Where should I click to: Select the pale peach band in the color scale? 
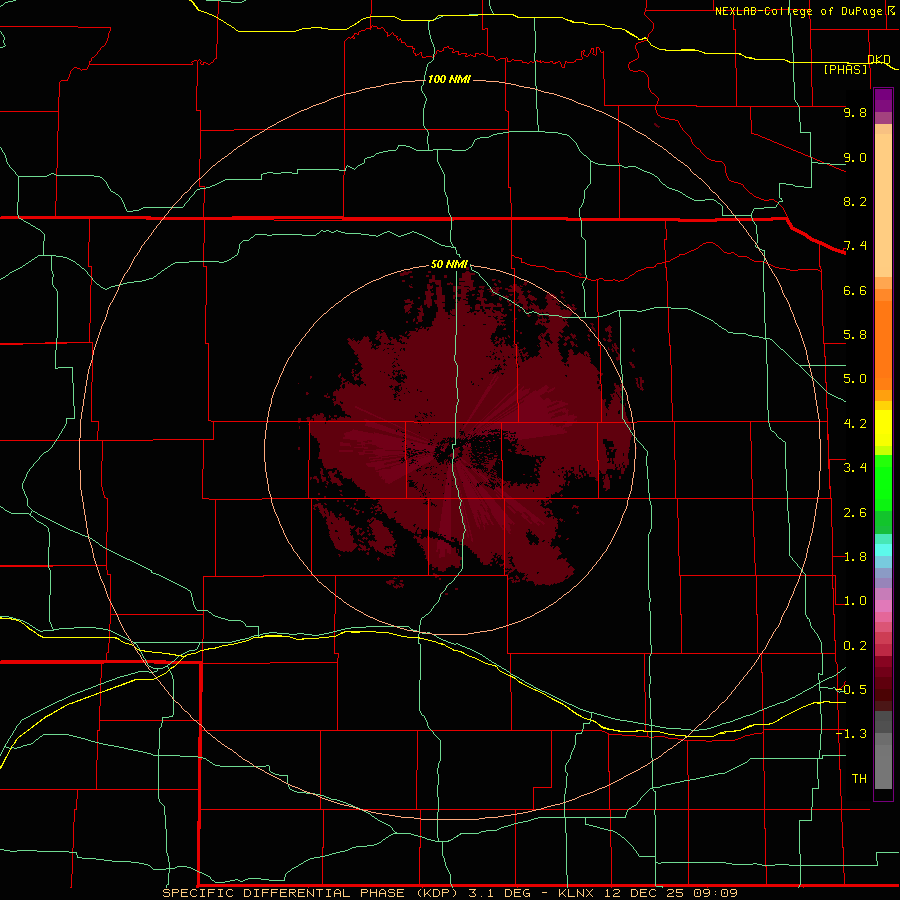click(883, 205)
